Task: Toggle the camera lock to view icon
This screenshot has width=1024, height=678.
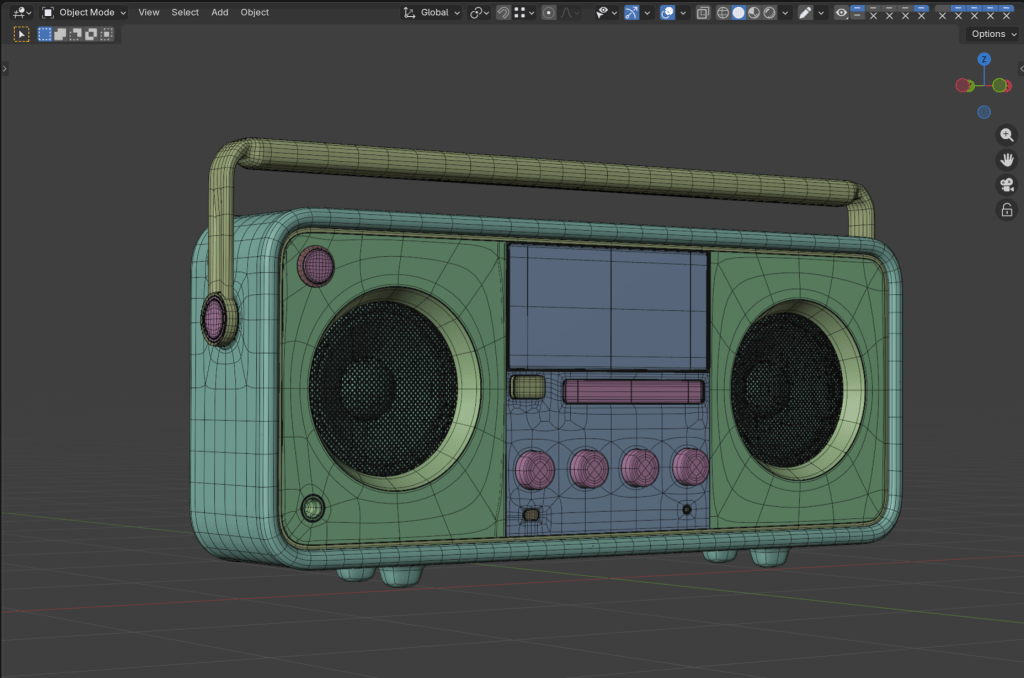Action: (x=1007, y=210)
